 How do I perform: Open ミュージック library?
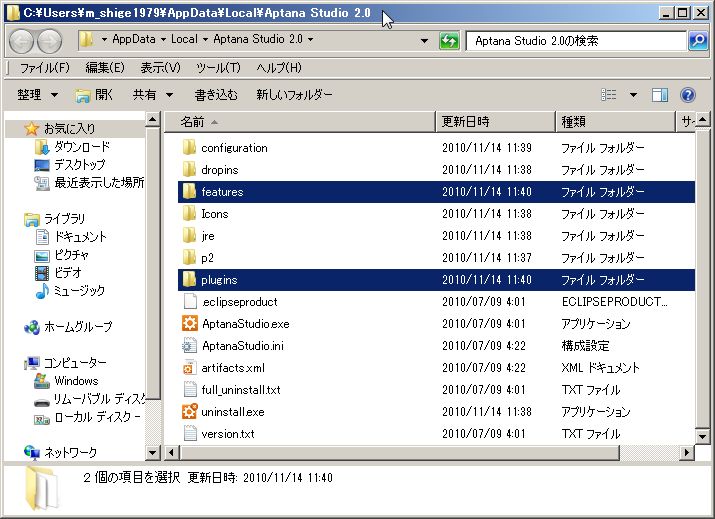pyautogui.click(x=79, y=291)
